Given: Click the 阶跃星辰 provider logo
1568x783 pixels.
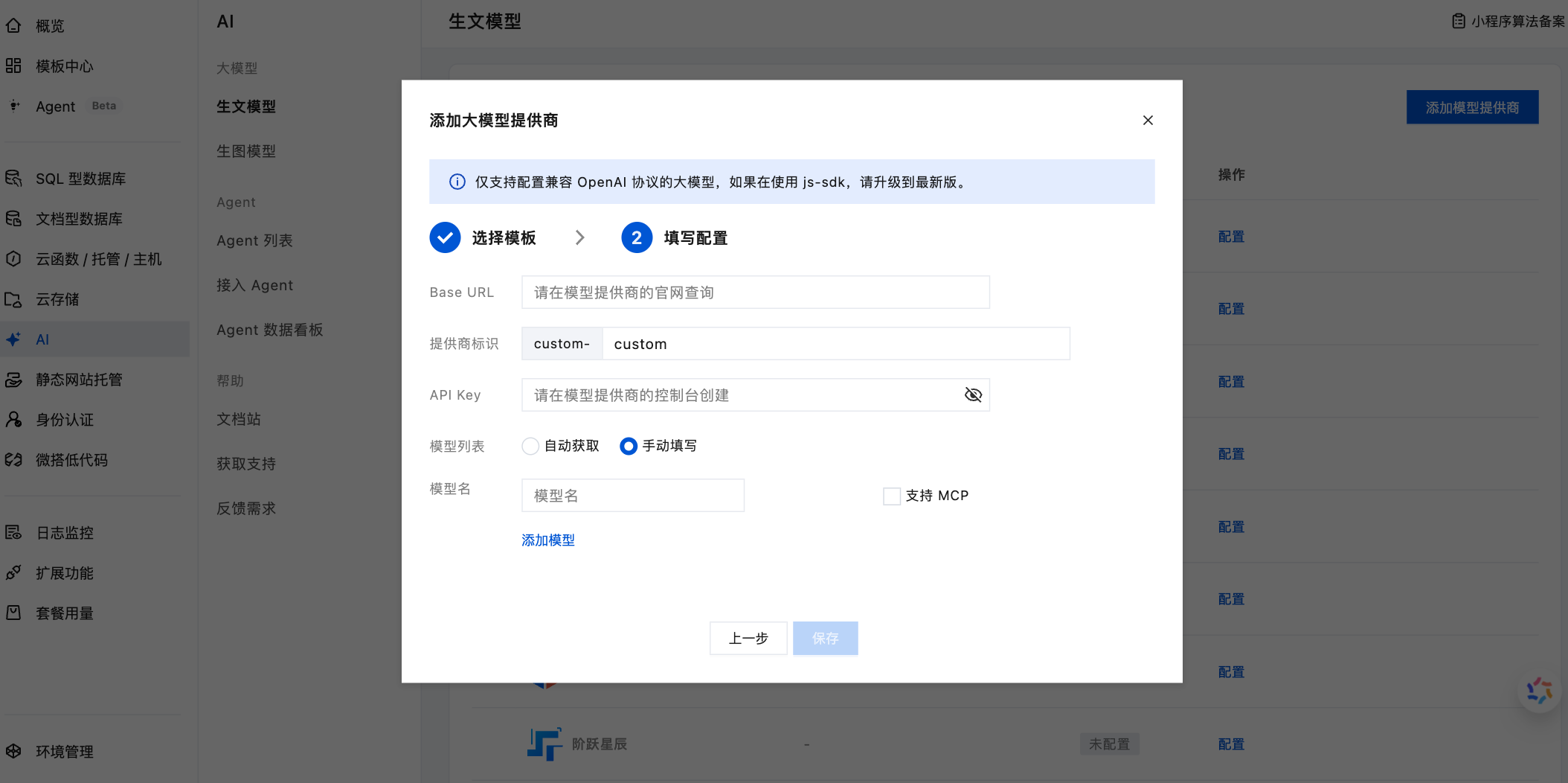Looking at the screenshot, I should (544, 744).
